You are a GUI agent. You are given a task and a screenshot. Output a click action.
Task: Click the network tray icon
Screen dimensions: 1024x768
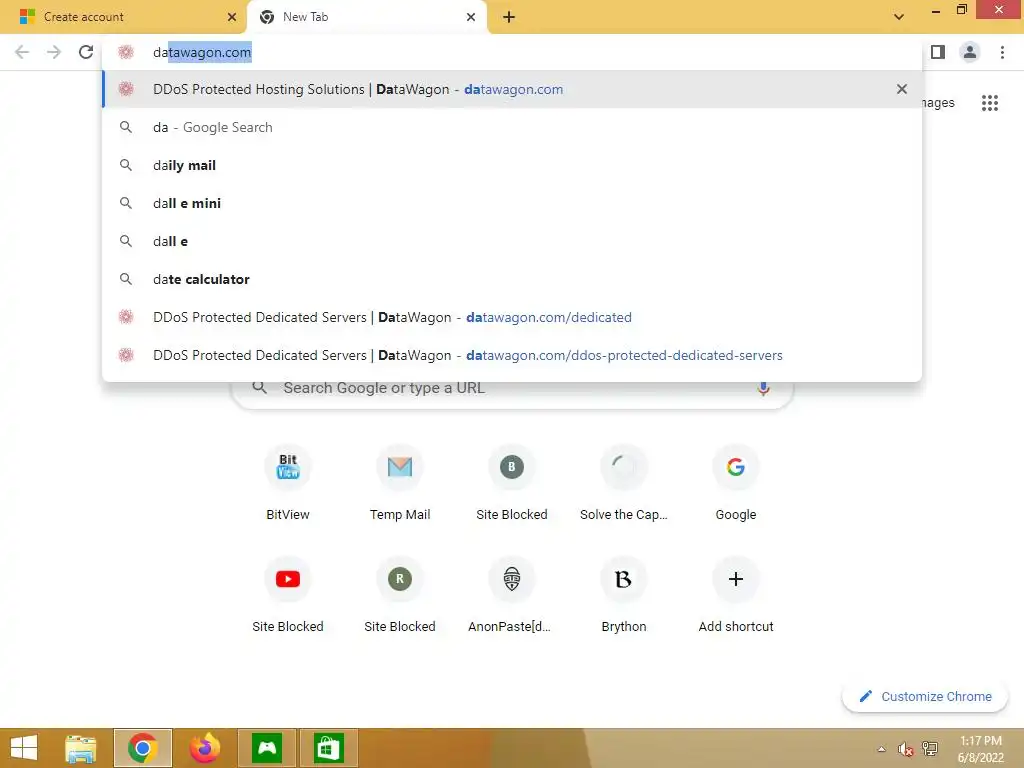[930, 749]
